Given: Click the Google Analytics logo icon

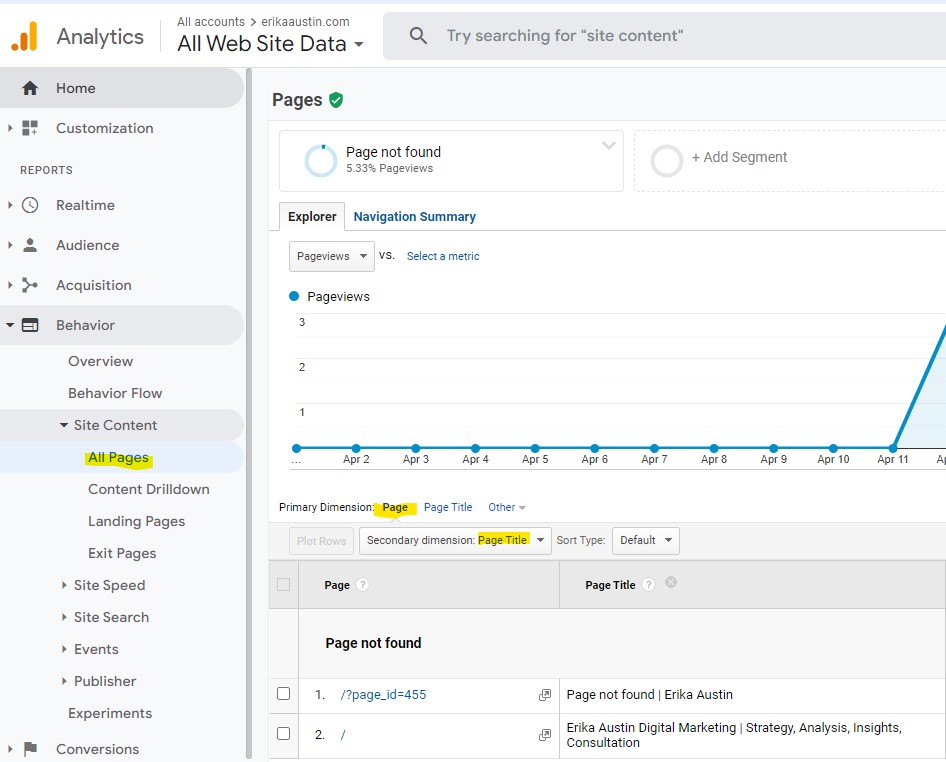Looking at the screenshot, I should pyautogui.click(x=25, y=36).
